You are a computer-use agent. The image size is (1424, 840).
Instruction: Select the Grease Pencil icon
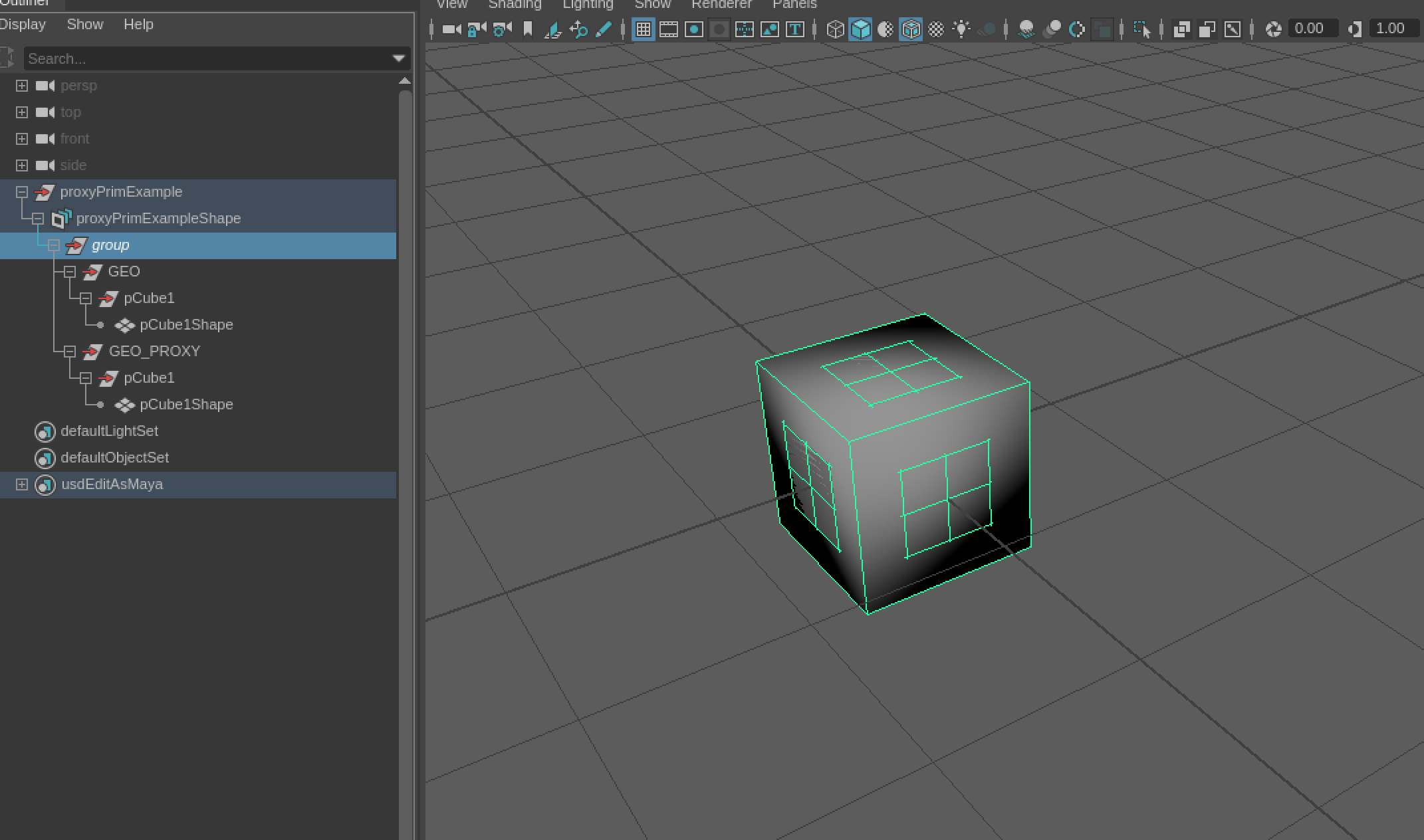pos(604,29)
